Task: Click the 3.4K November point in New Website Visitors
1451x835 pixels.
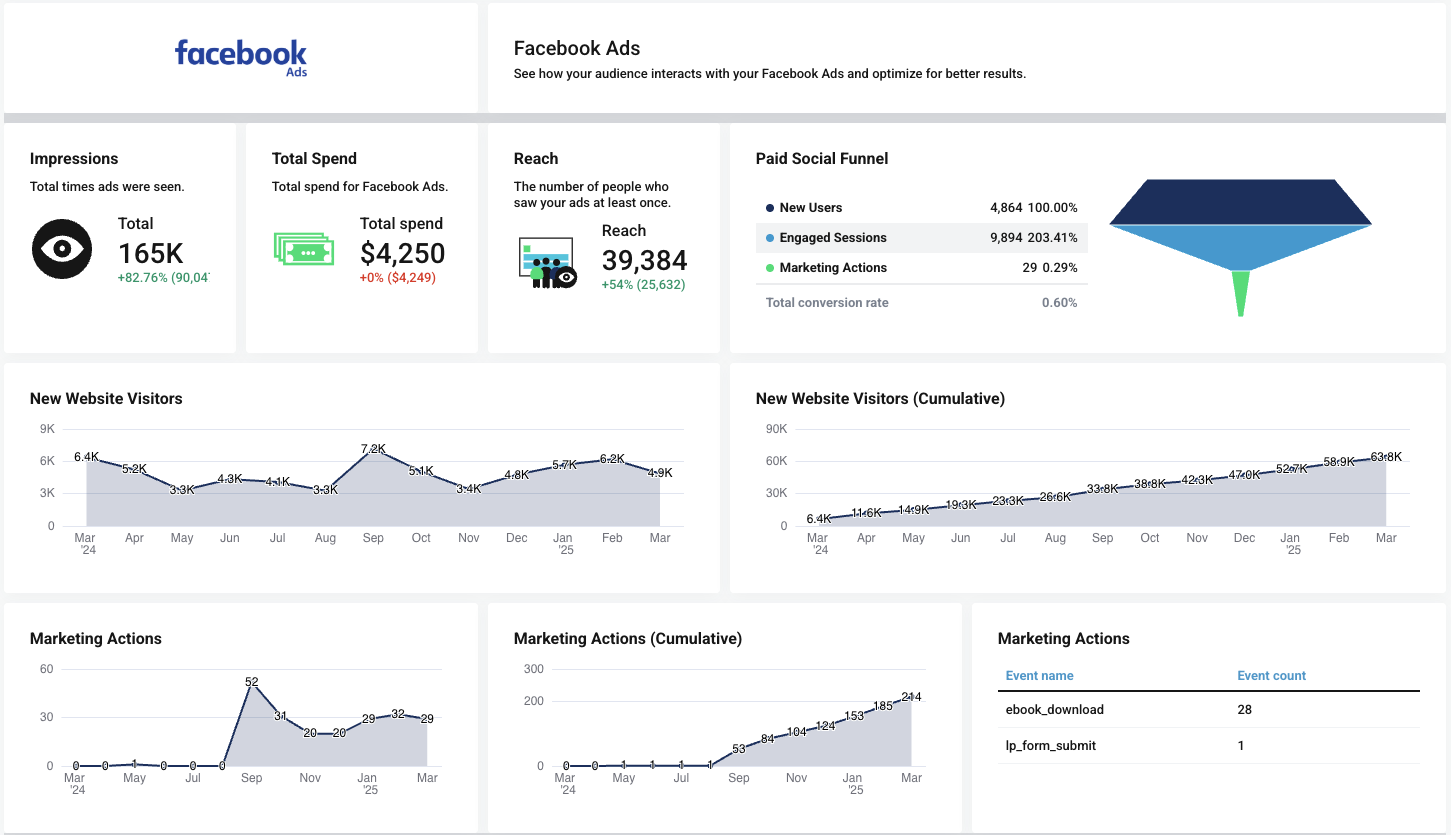Action: (x=469, y=489)
